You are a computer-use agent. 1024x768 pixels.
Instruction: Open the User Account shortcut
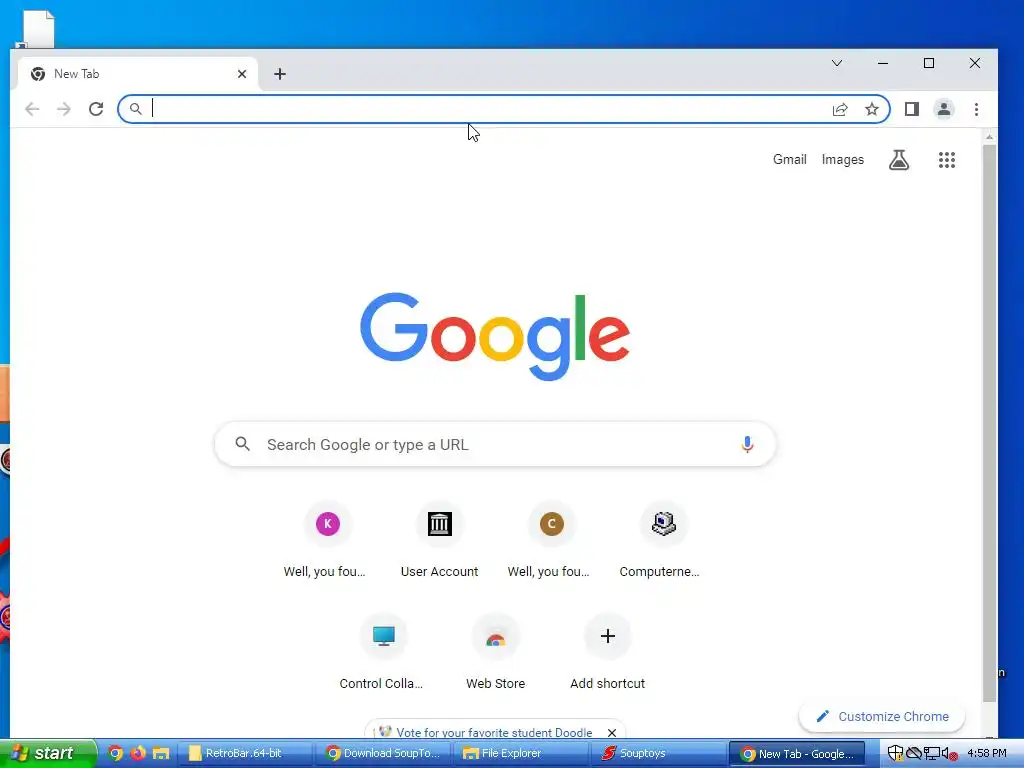[x=440, y=539]
